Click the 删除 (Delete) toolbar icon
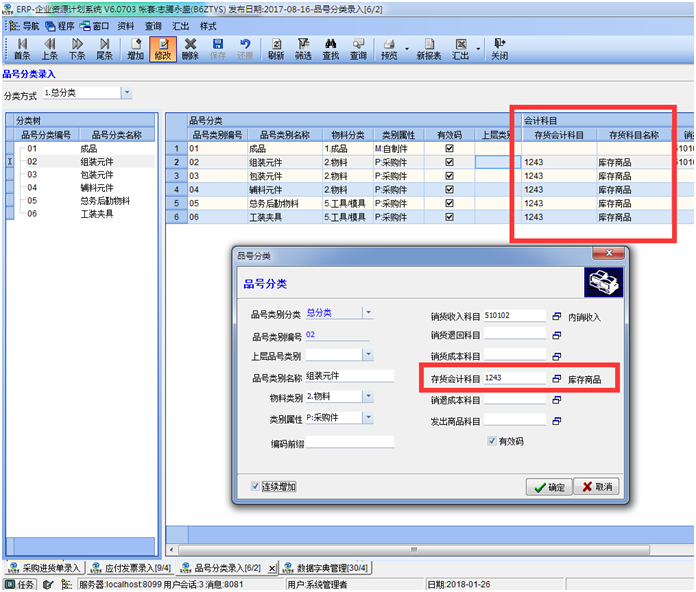The image size is (696, 592). click(190, 48)
